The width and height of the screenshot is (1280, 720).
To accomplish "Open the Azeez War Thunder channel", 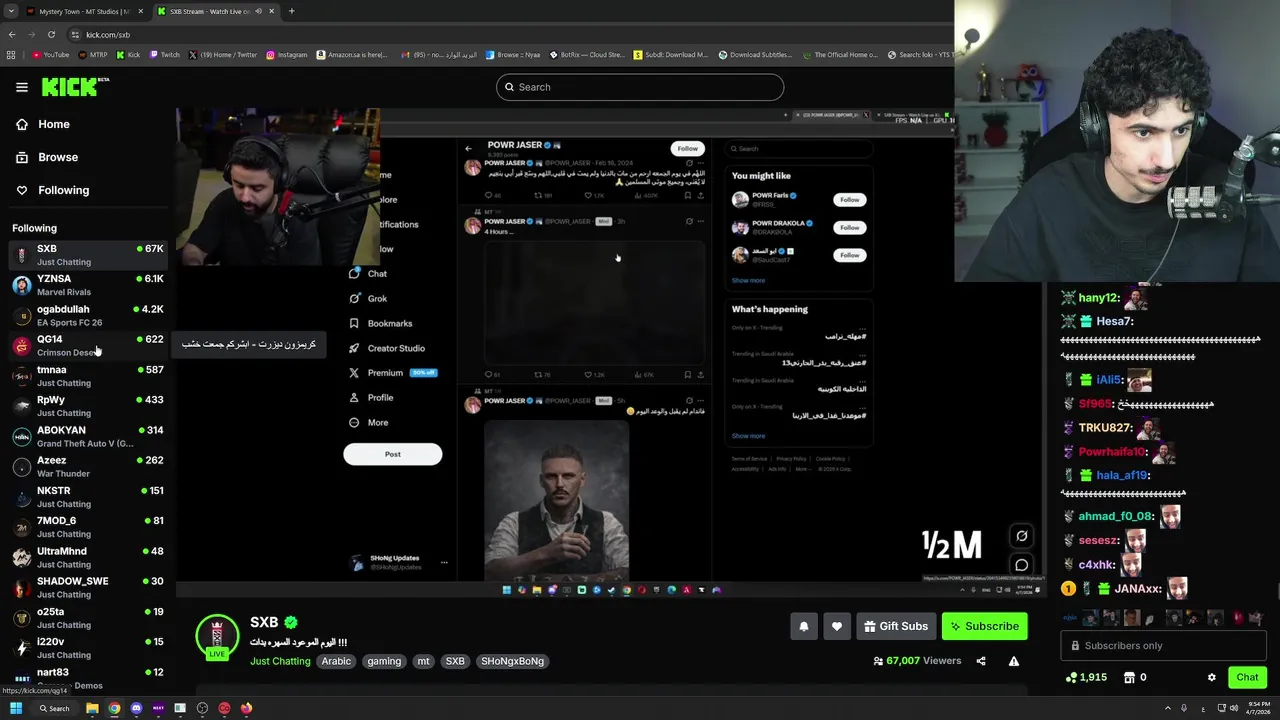I will click(88, 466).
